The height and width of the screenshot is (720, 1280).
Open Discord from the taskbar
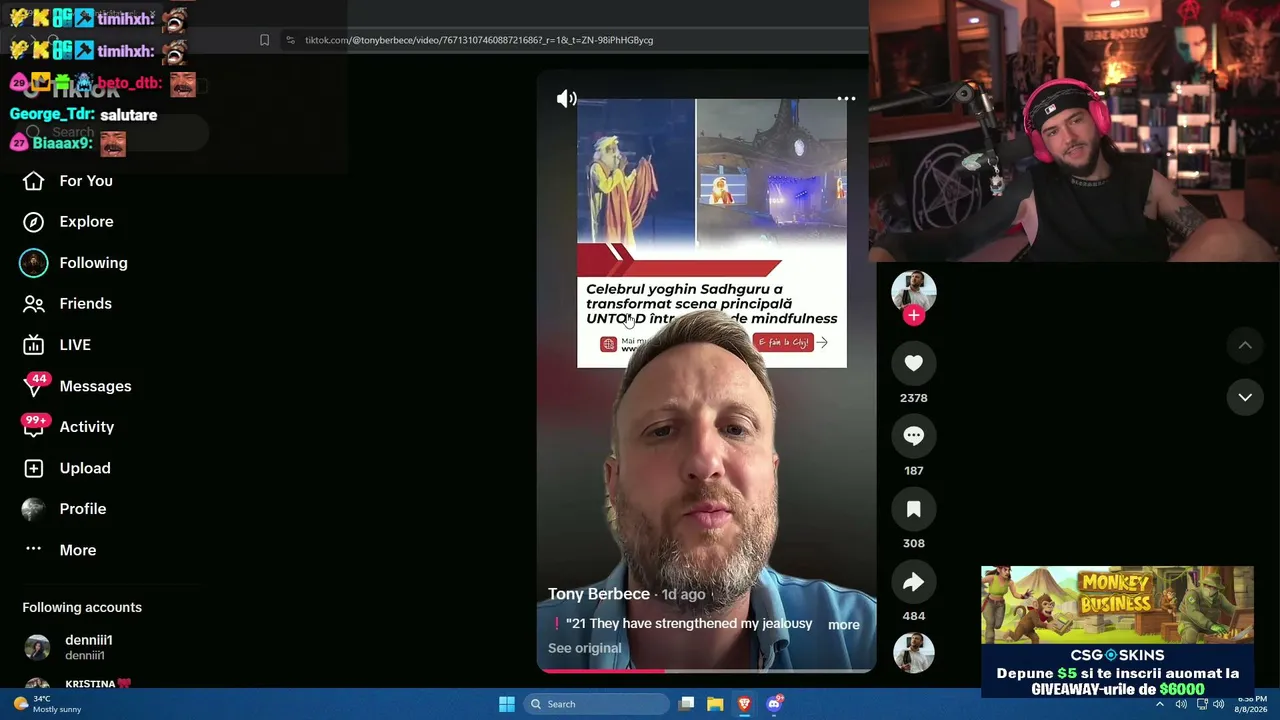pos(773,704)
